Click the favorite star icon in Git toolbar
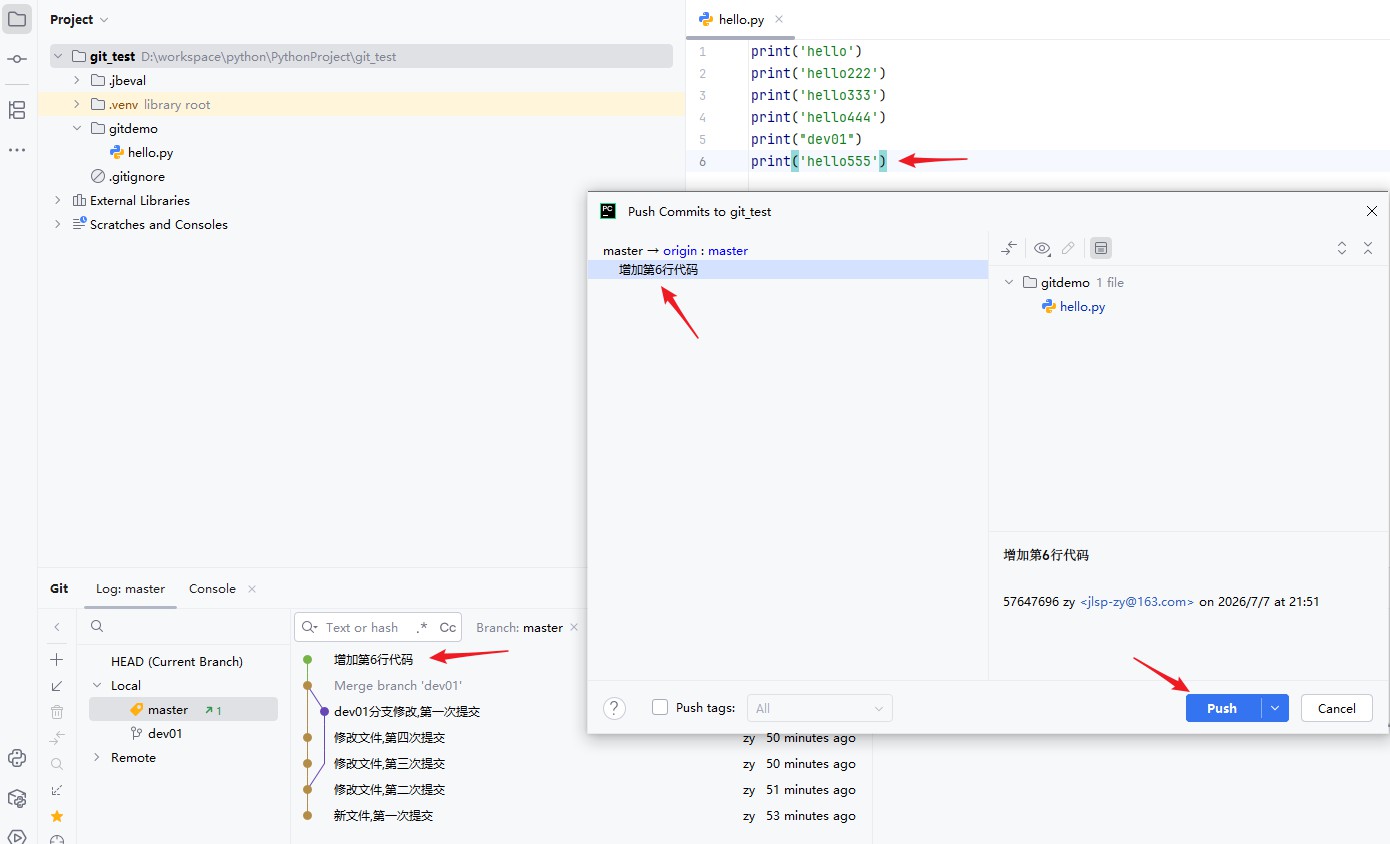Viewport: 1390px width, 844px height. click(57, 816)
